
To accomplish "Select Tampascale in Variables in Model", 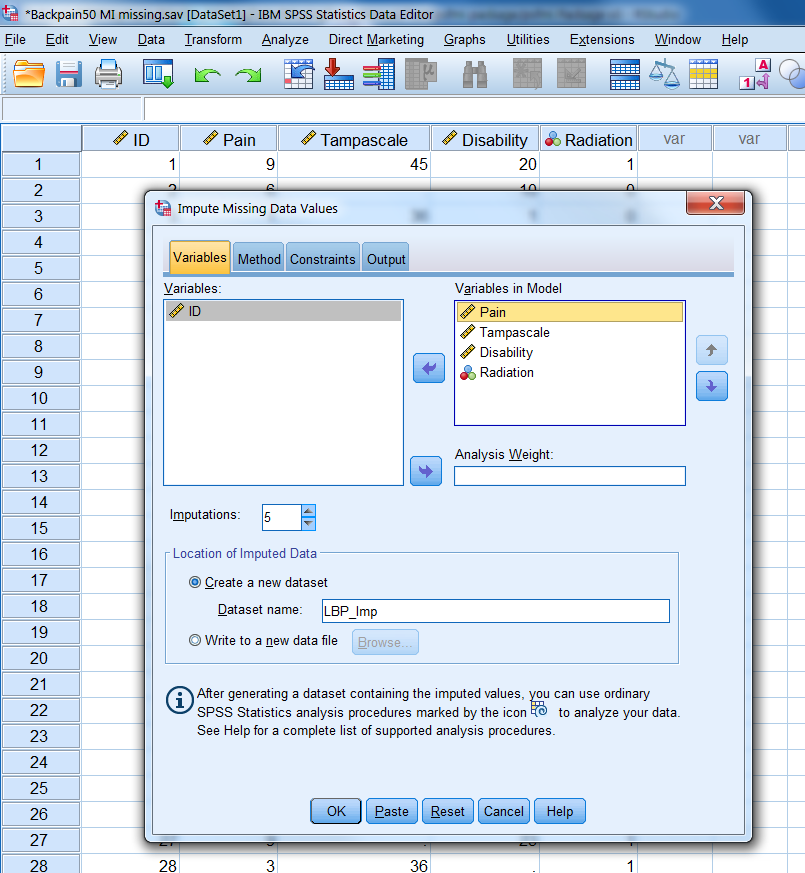I will 570,332.
